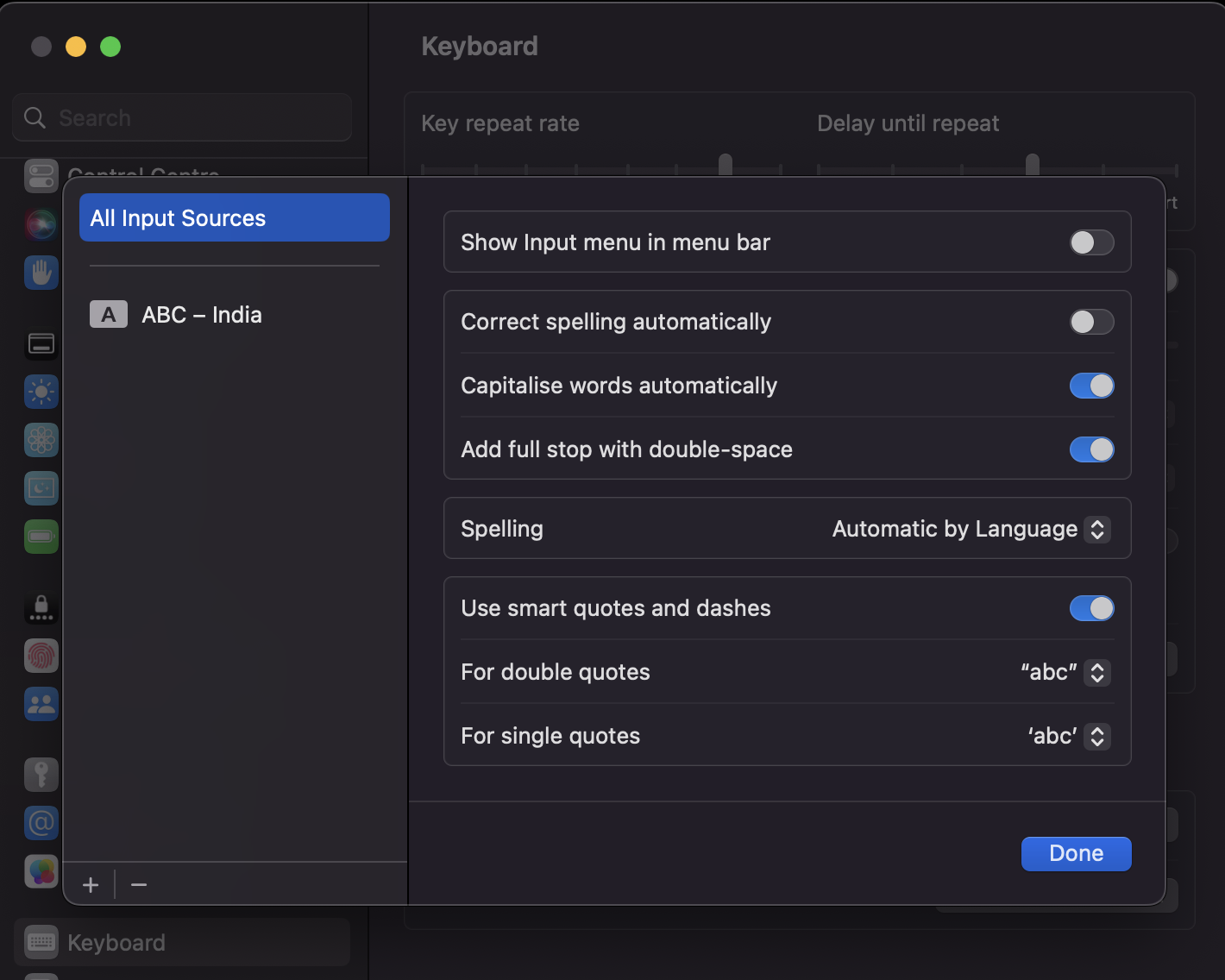This screenshot has width=1225, height=980.
Task: Select All Input Sources in list
Action: point(234,218)
